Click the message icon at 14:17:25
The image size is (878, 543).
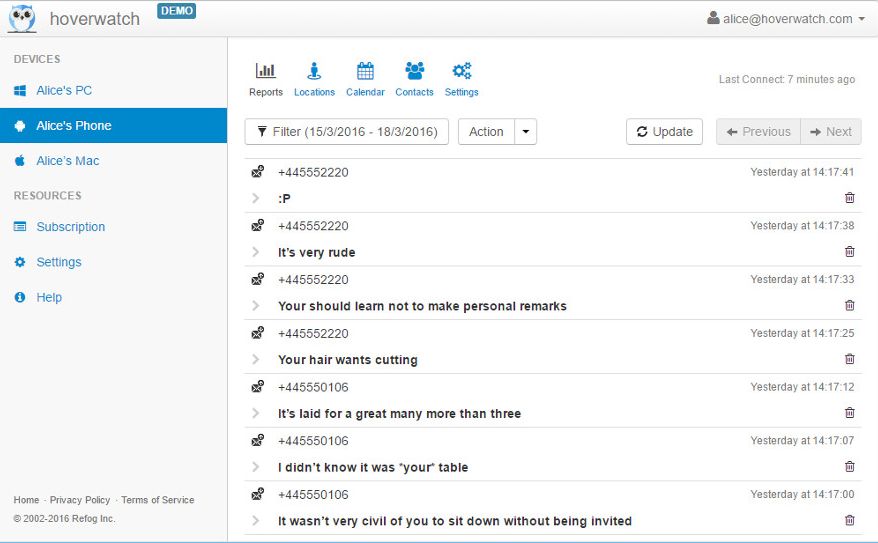pyautogui.click(x=258, y=333)
